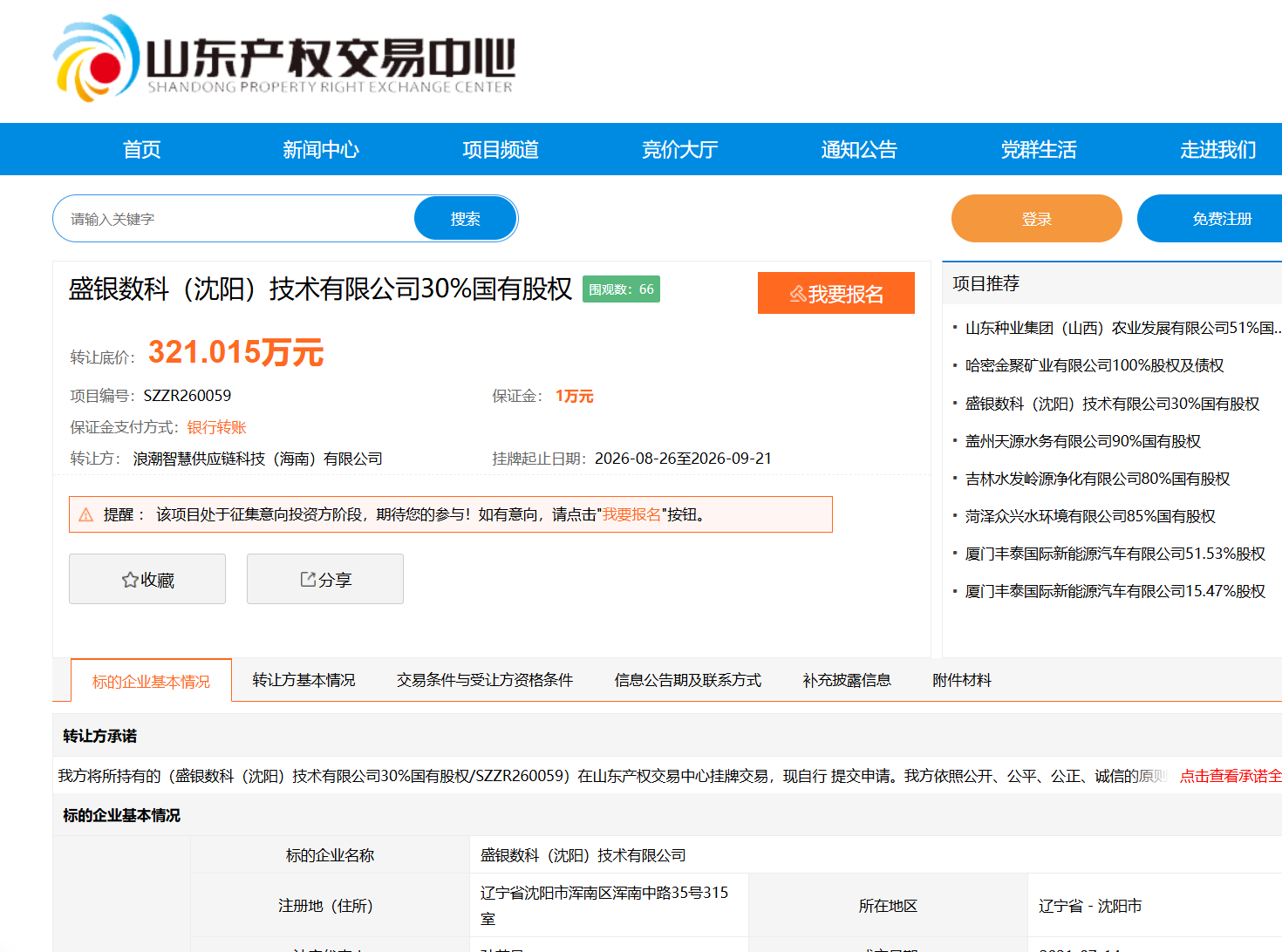Click the 1万元 deposit amount

point(575,396)
